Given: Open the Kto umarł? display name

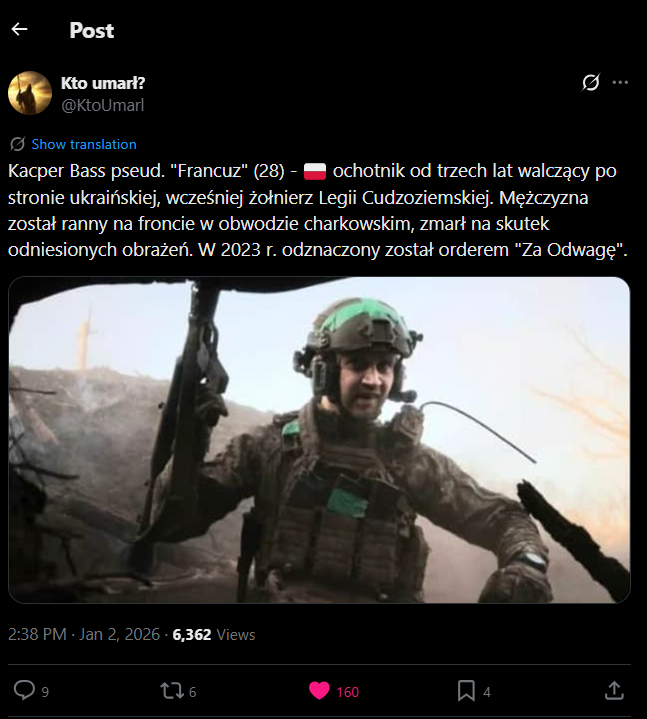Looking at the screenshot, I should [103, 83].
